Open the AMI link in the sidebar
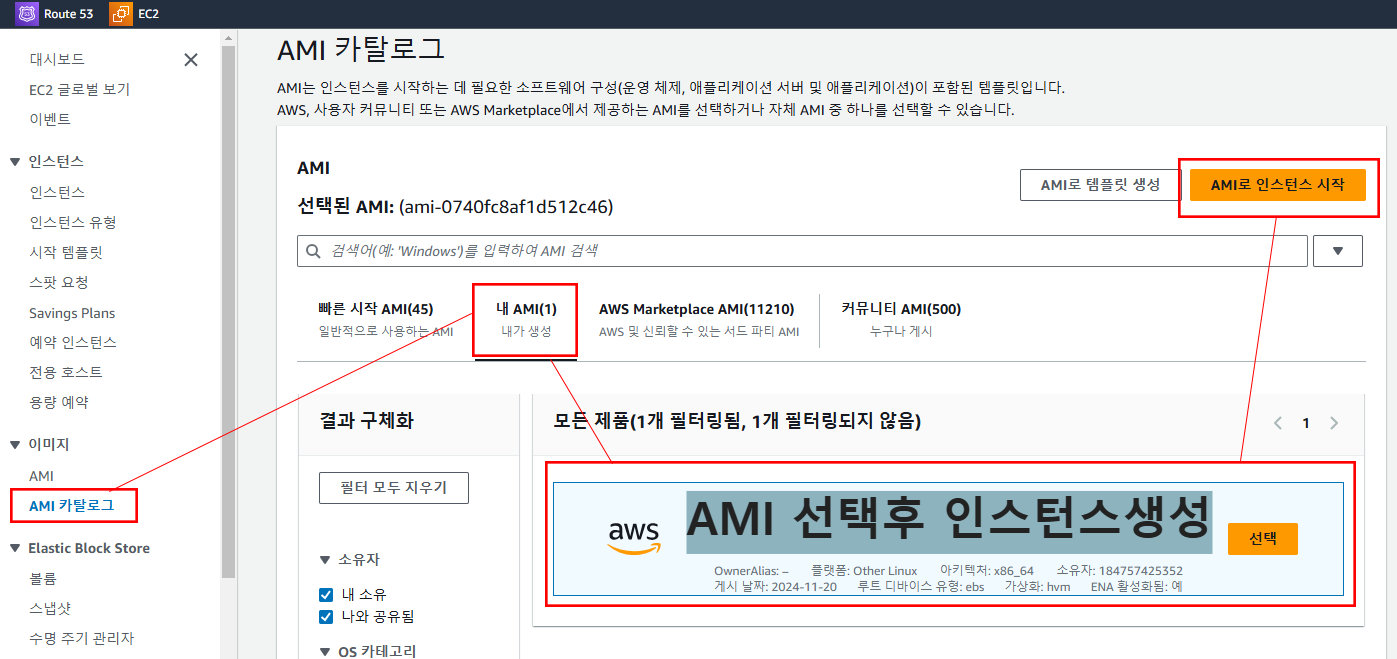1397x659 pixels. point(42,476)
